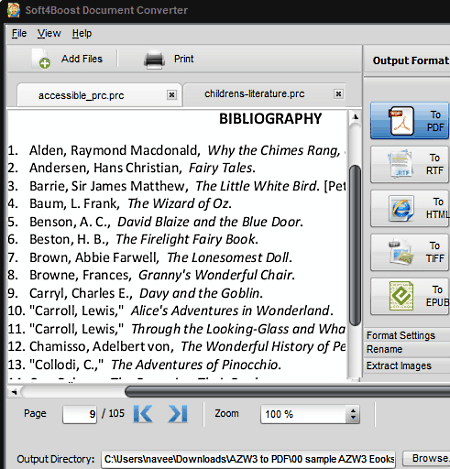Click entry 'Brown, Abbie Farwell, The Lonesomest Doll'
Image resolution: width=450 pixels, height=469 pixels.
[x=150, y=258]
